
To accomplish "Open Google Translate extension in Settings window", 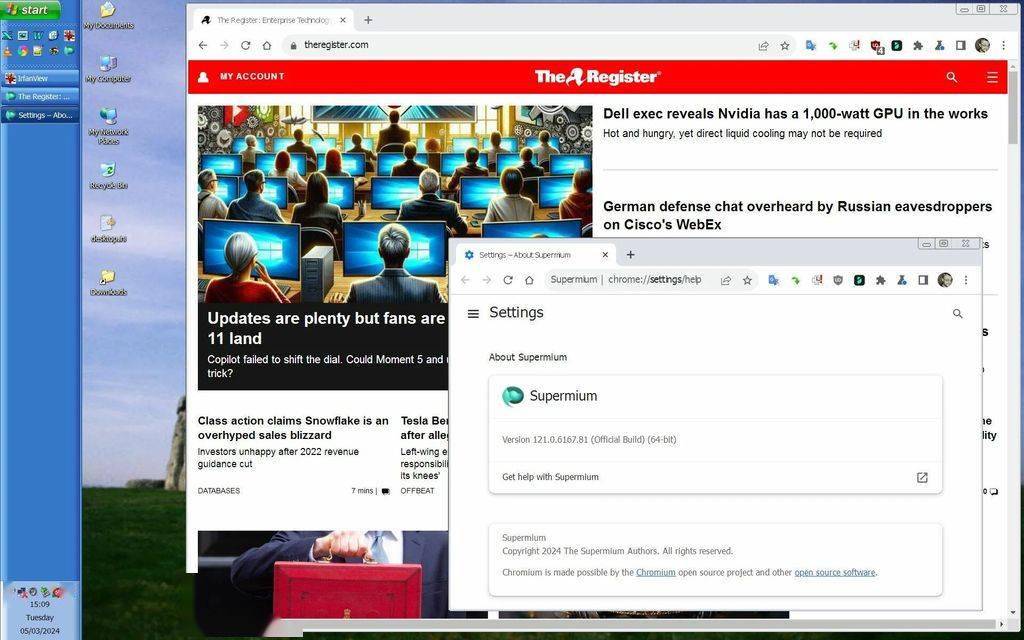I will [x=773, y=280].
